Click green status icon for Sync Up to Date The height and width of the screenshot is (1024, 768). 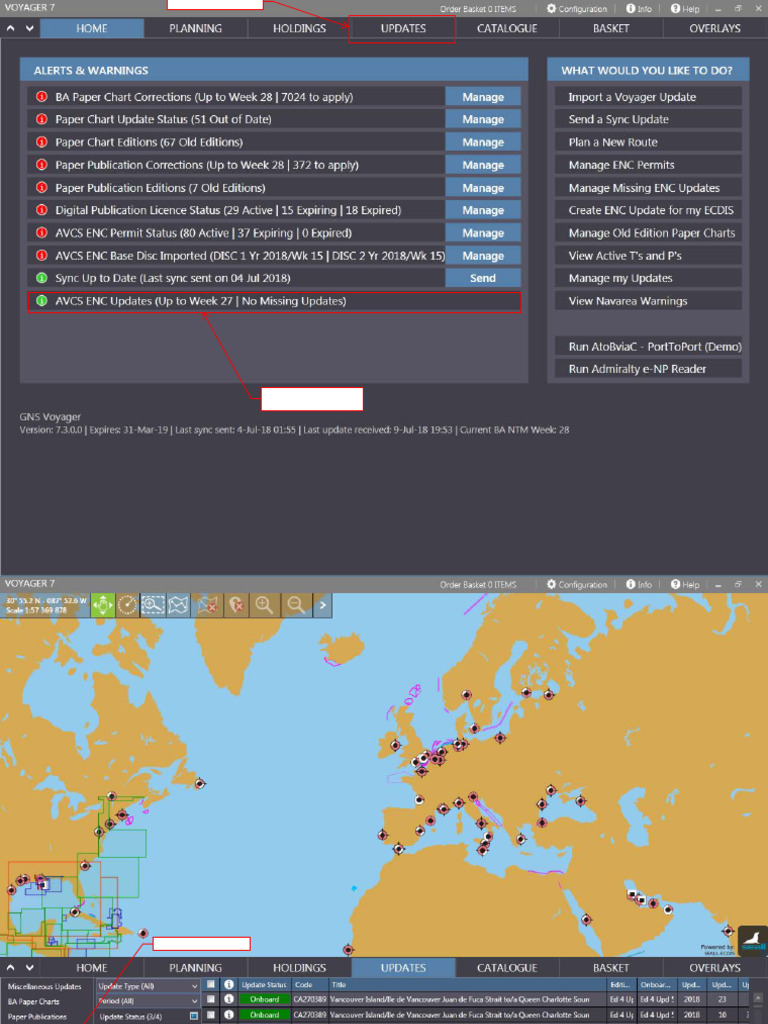click(42, 278)
